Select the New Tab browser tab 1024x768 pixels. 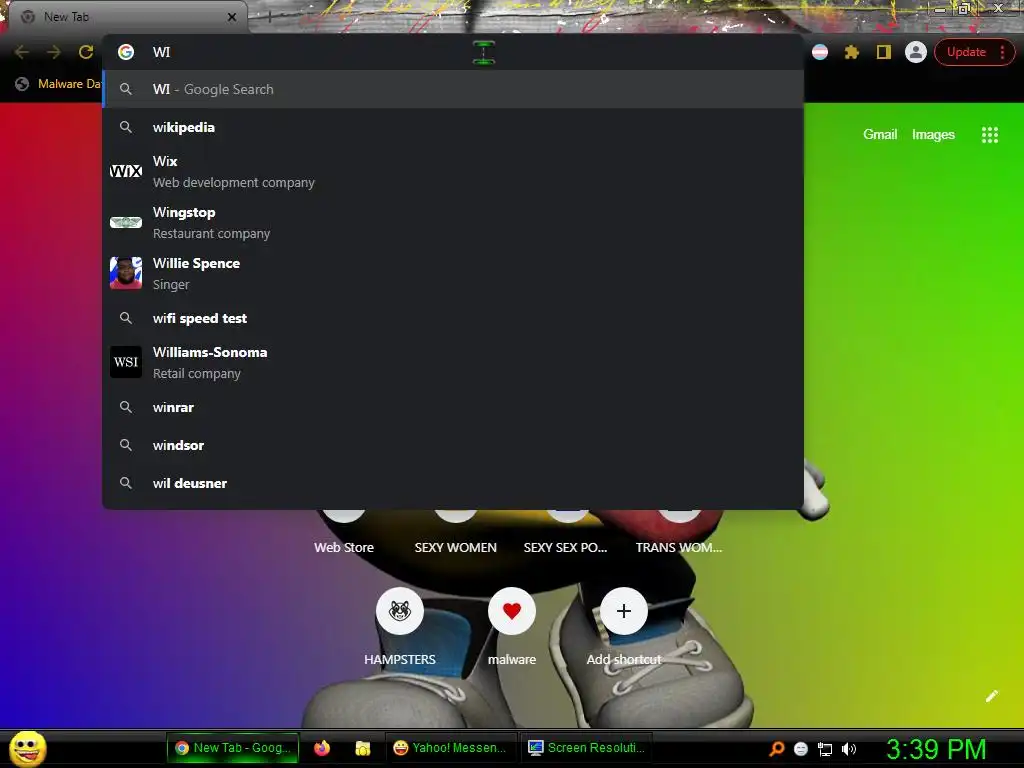pos(128,17)
